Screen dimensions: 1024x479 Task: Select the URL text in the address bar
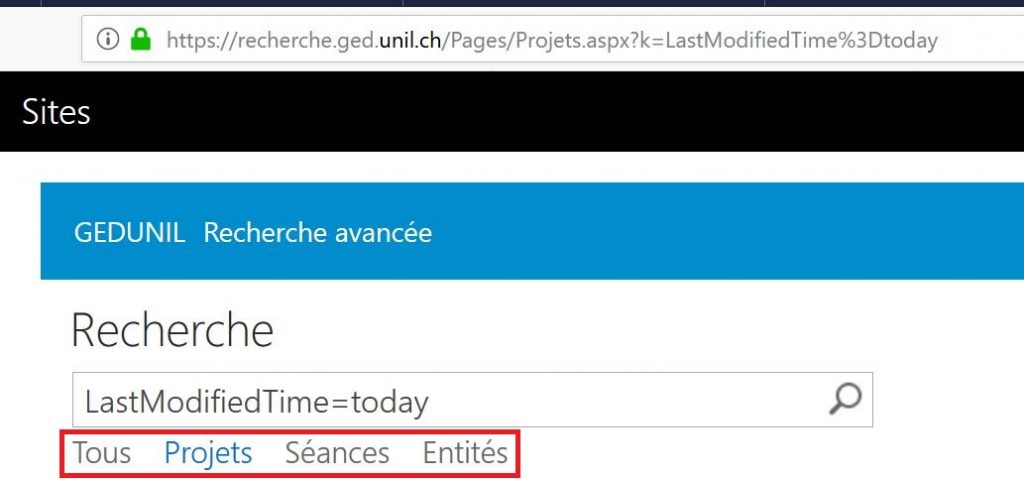pyautogui.click(x=550, y=40)
